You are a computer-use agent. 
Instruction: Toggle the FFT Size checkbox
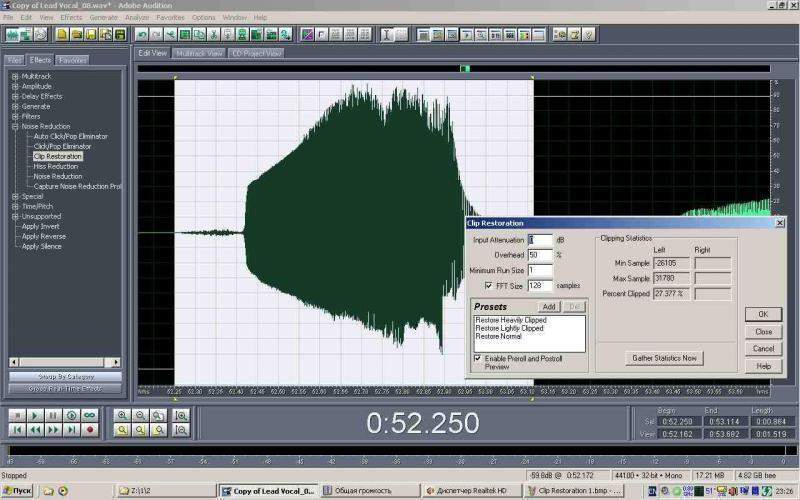(x=488, y=285)
